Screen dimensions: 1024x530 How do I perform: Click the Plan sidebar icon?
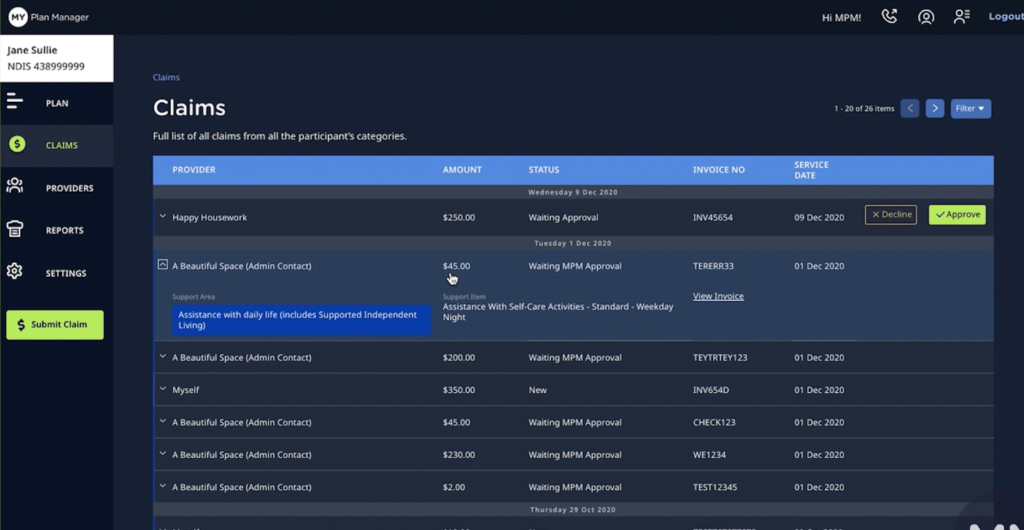tap(15, 102)
